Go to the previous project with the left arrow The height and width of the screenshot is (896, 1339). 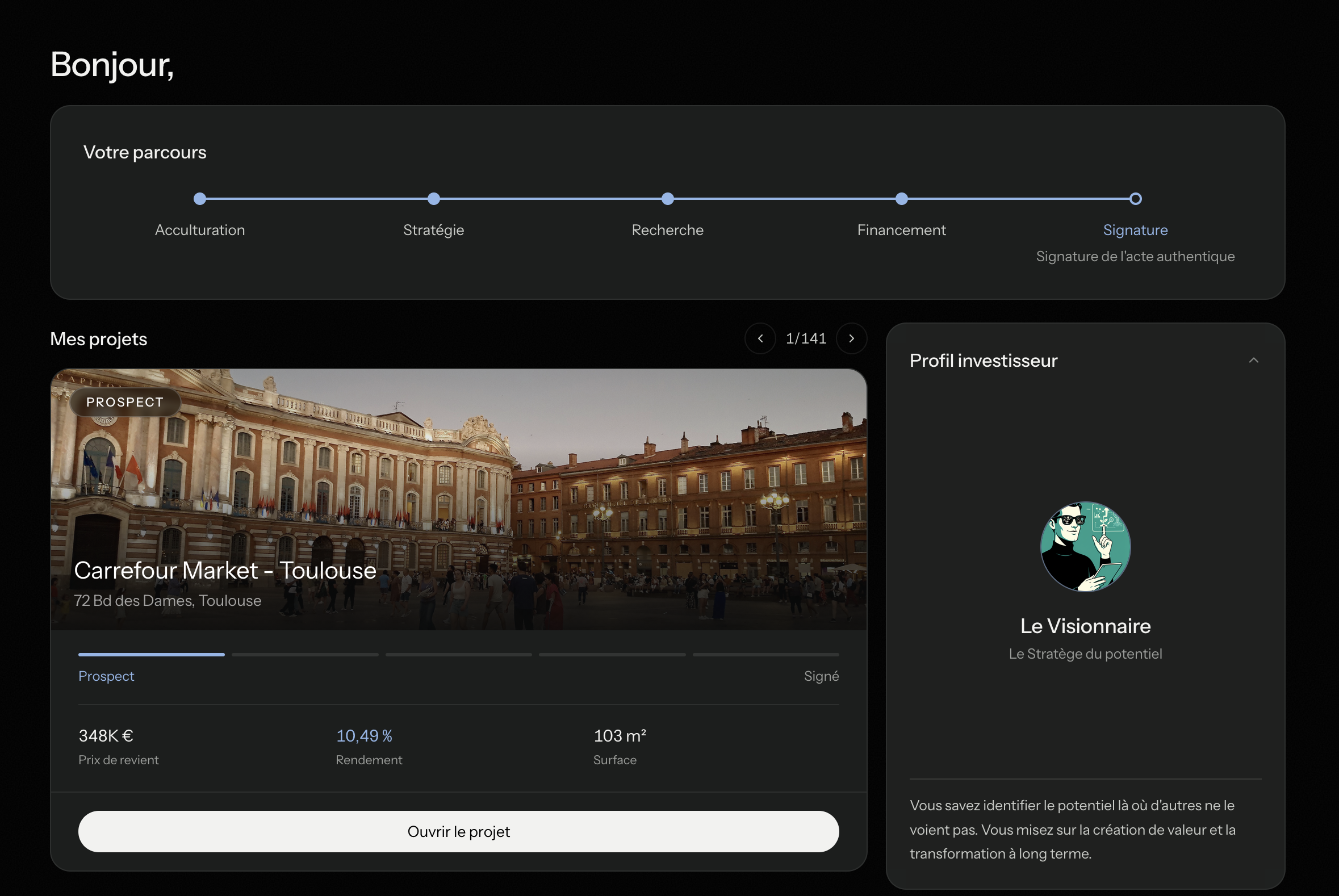[x=760, y=338]
